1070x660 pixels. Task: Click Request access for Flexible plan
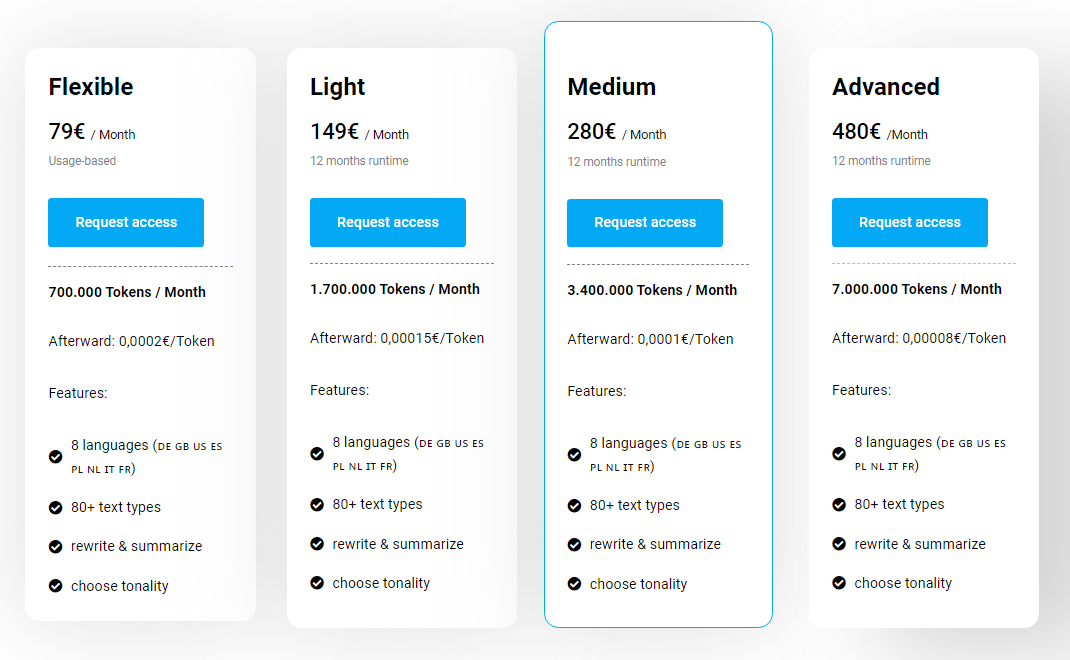(x=126, y=223)
